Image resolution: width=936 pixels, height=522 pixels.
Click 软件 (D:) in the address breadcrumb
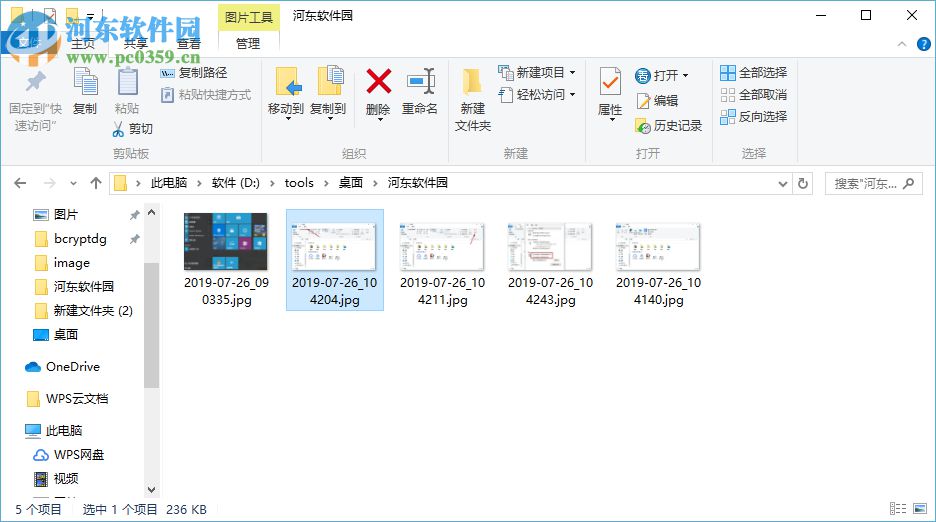pos(236,183)
